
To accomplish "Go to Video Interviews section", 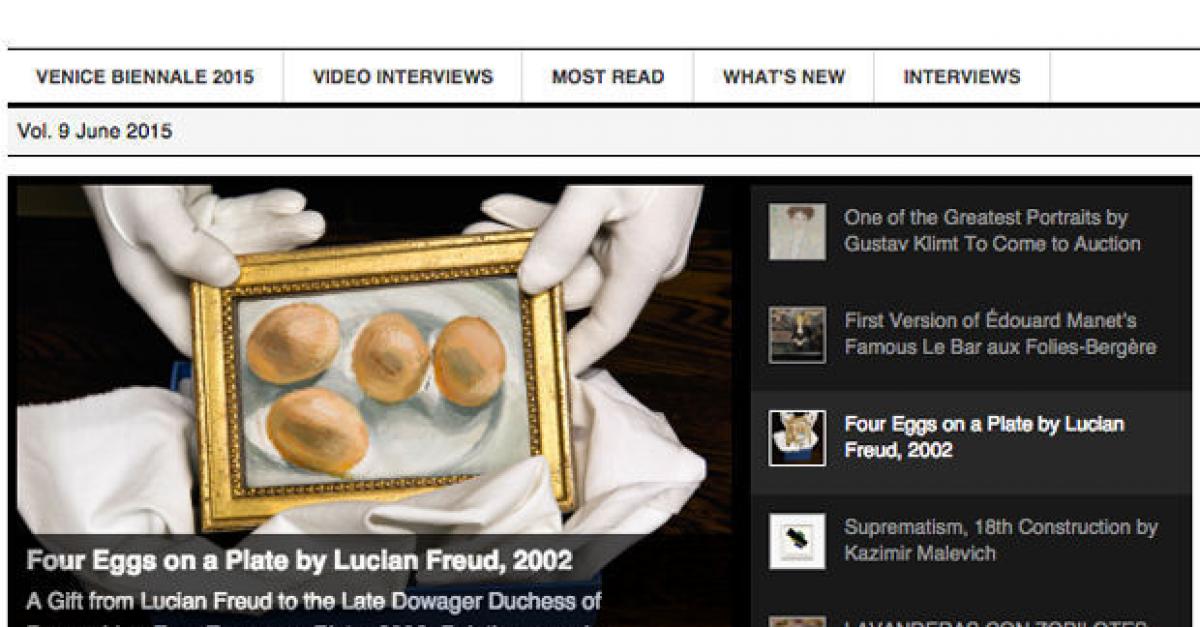I will (403, 77).
